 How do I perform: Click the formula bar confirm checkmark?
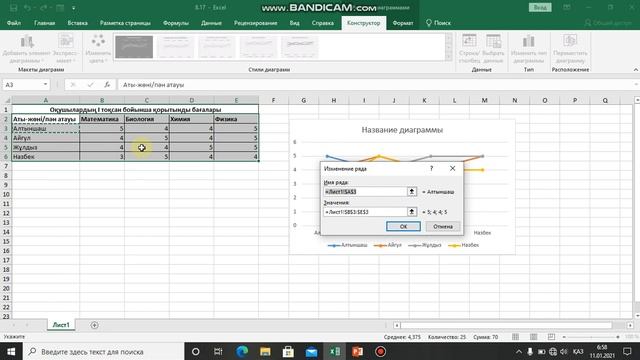click(90, 84)
